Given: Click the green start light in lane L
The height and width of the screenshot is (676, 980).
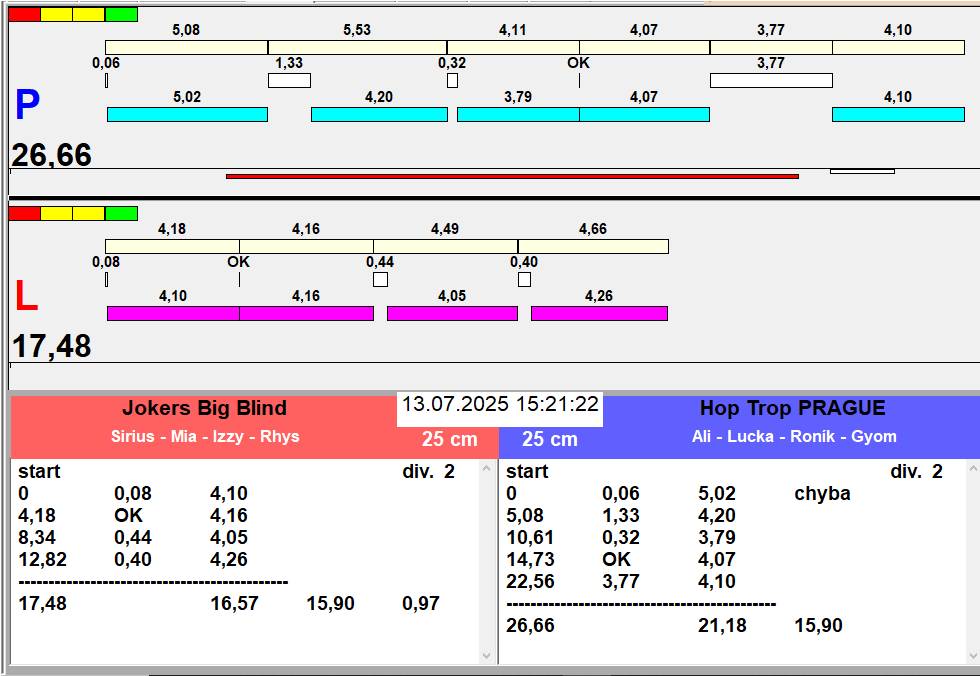Looking at the screenshot, I should click(x=121, y=214).
